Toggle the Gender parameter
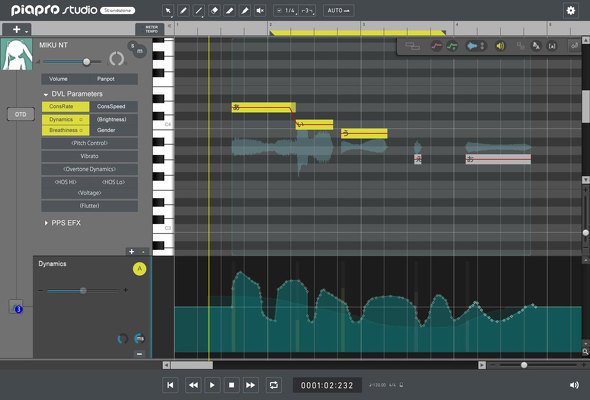 114,130
